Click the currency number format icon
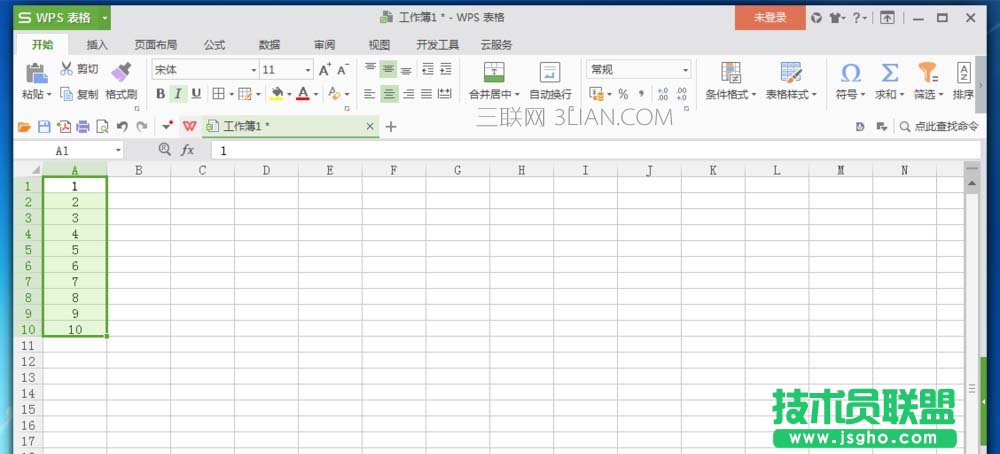The height and width of the screenshot is (454, 1000). coord(596,94)
